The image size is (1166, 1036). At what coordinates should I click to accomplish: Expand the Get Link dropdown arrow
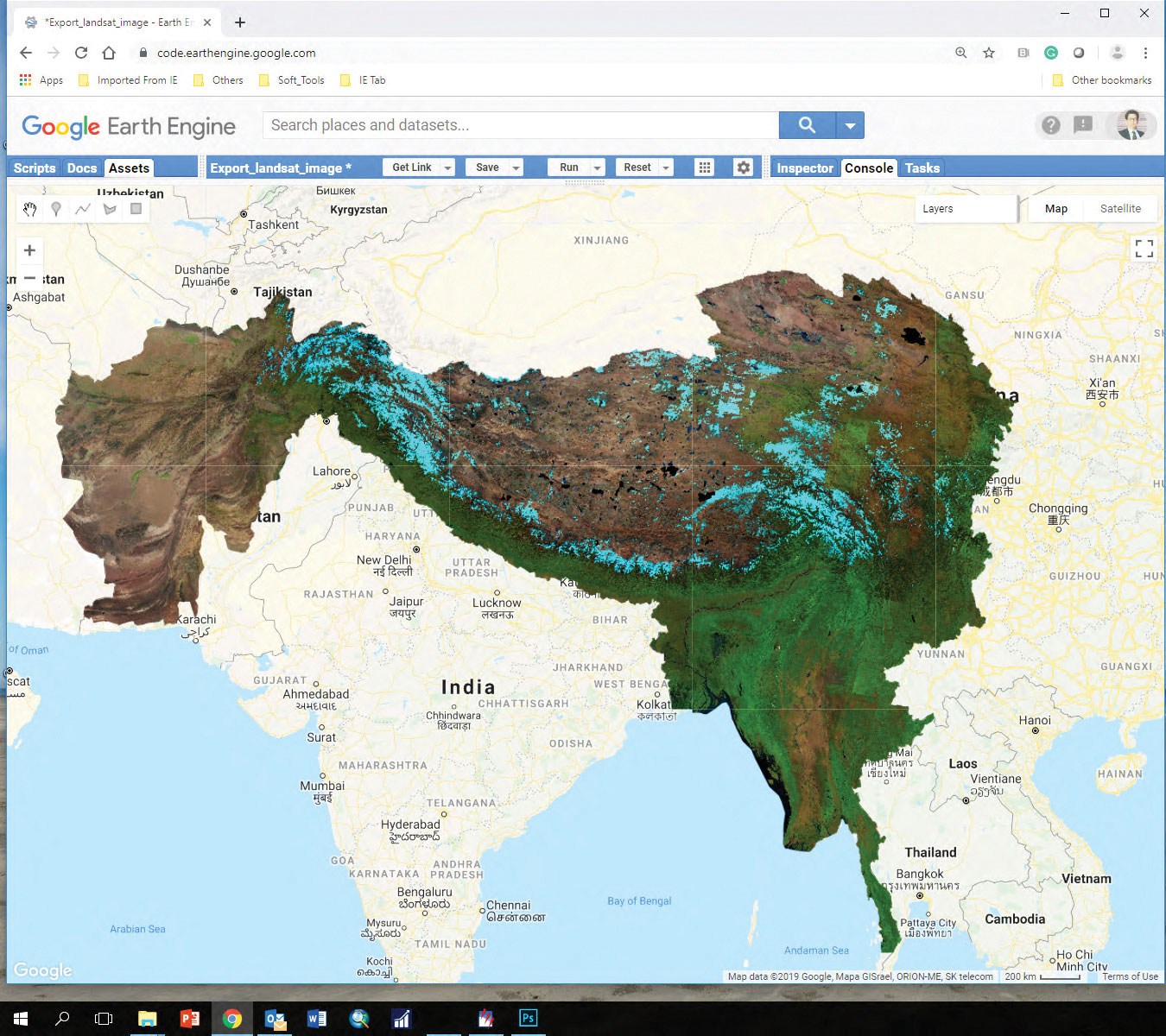point(447,168)
